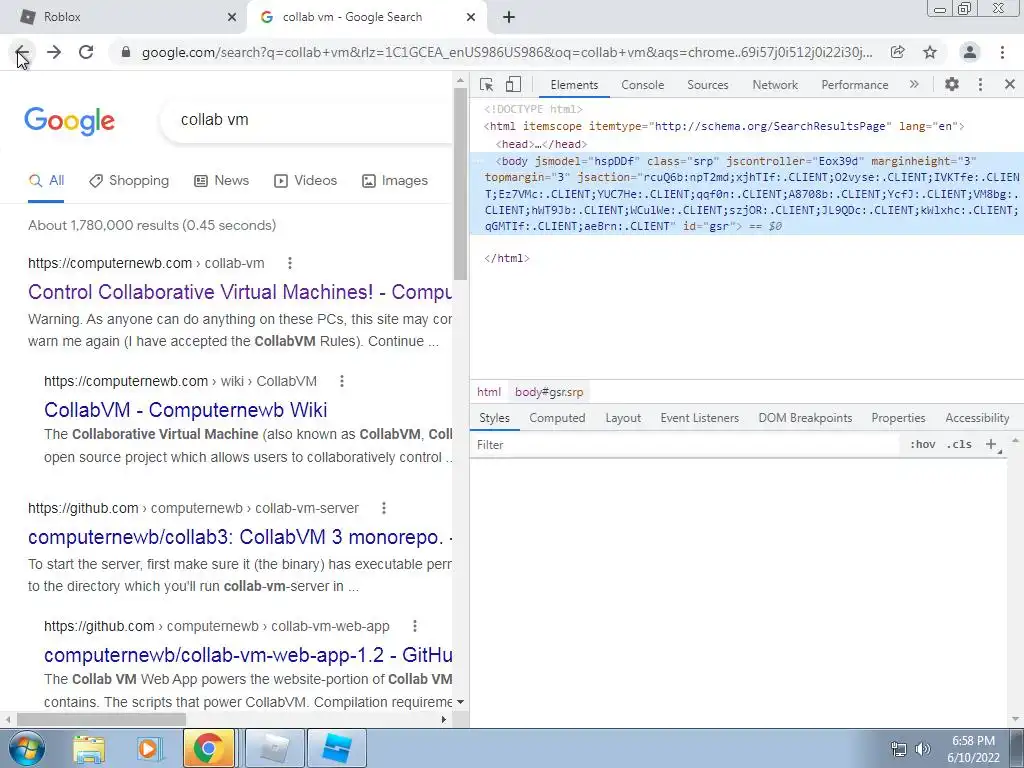1024x768 pixels.
Task: Open the Chrome profile avatar menu
Action: pos(970,52)
